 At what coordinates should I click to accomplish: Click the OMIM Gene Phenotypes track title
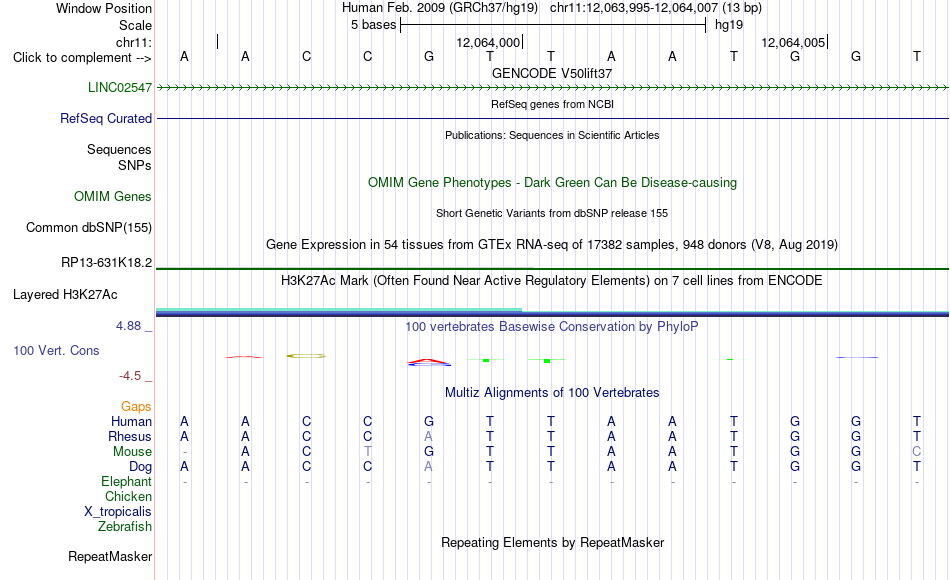(552, 182)
